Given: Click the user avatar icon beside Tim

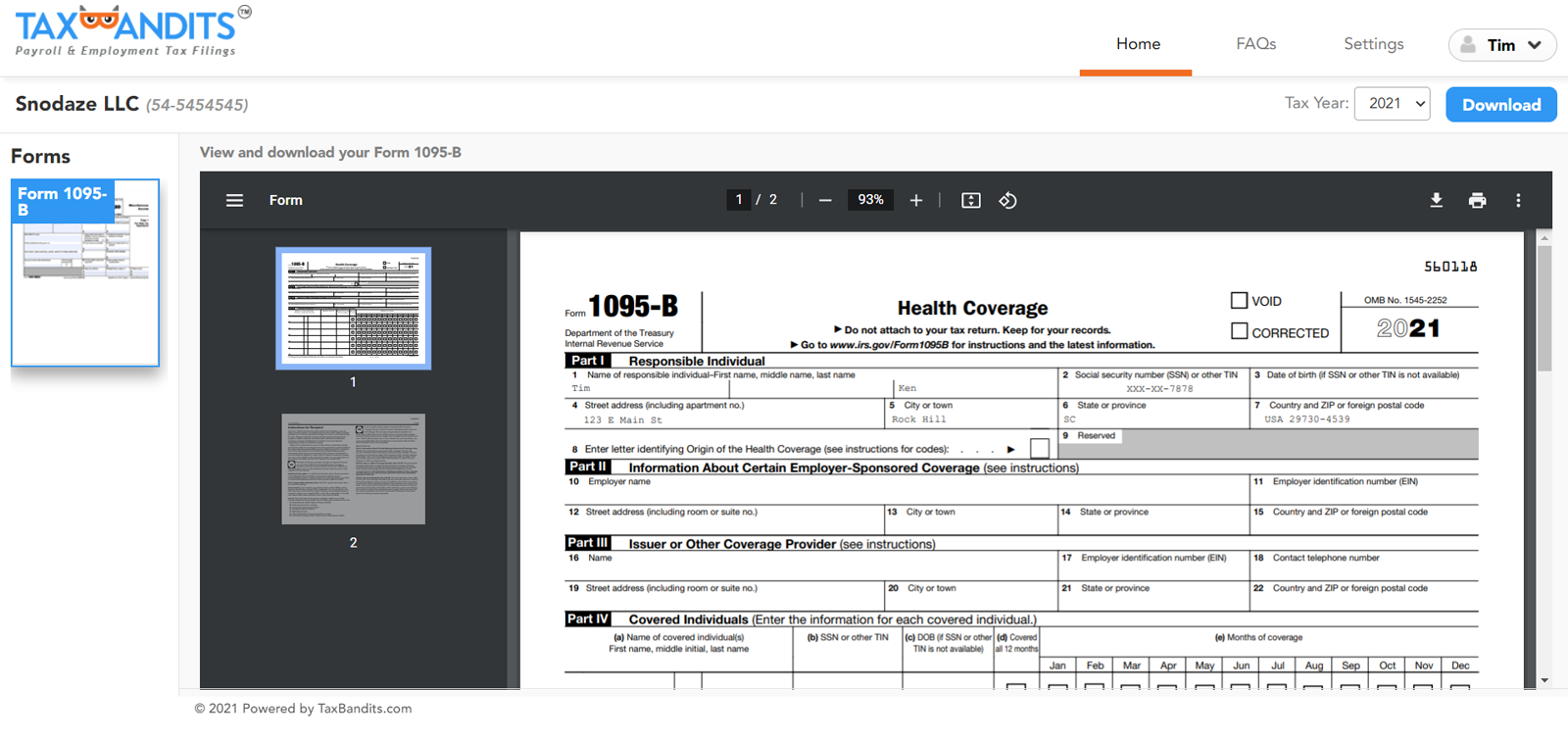Looking at the screenshot, I should click(x=1468, y=44).
